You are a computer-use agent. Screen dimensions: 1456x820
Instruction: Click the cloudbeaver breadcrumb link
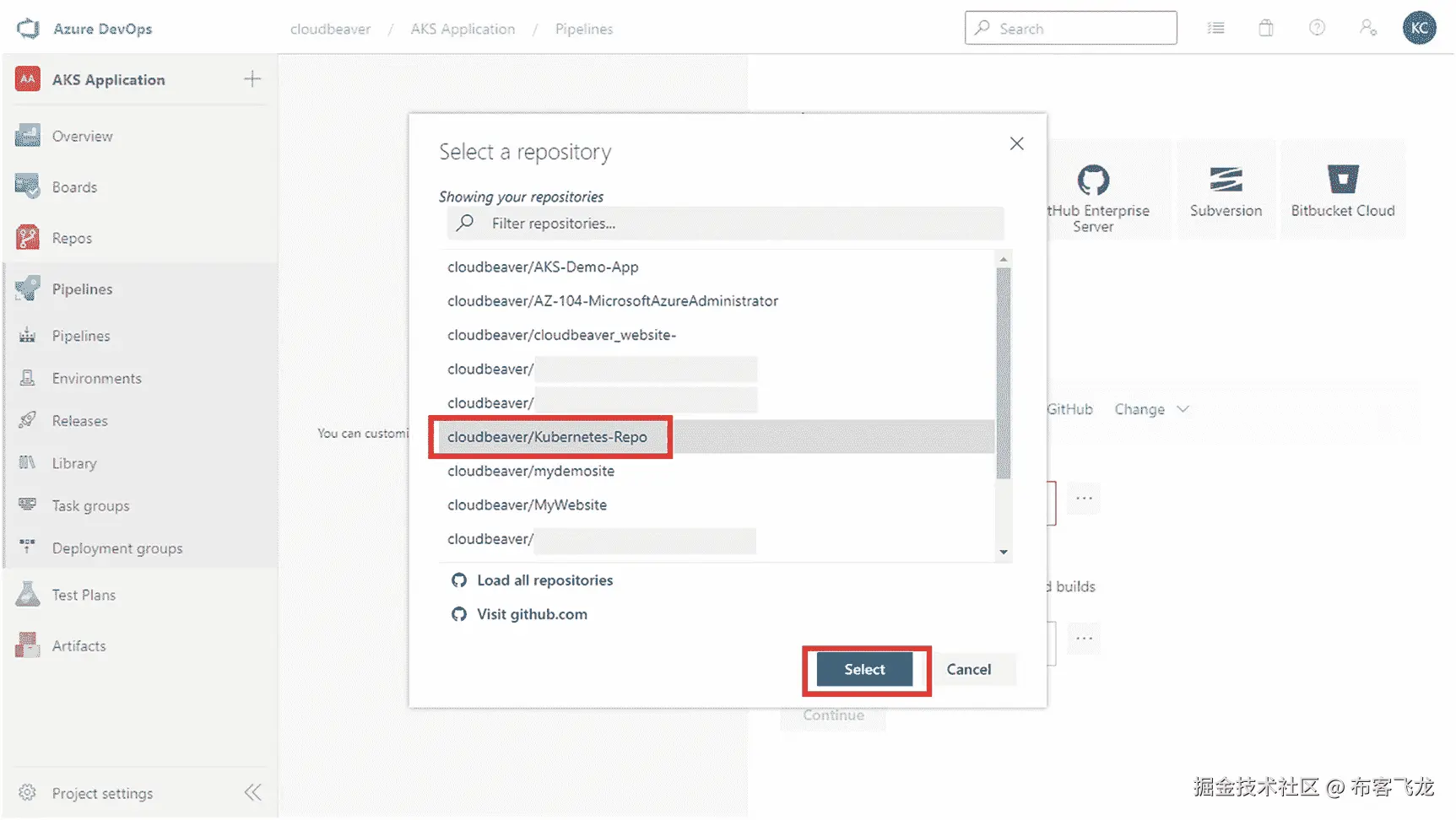pos(331,29)
